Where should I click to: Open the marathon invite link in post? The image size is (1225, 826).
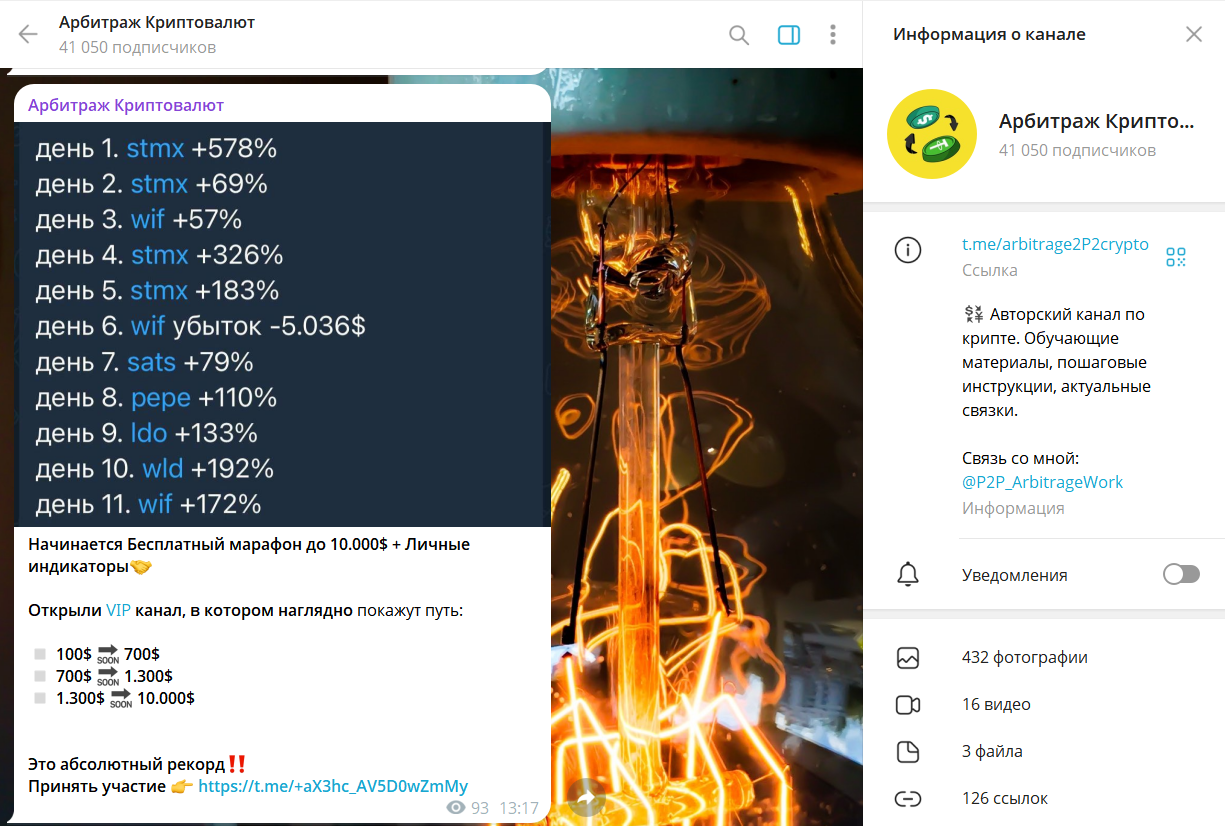[x=333, y=786]
